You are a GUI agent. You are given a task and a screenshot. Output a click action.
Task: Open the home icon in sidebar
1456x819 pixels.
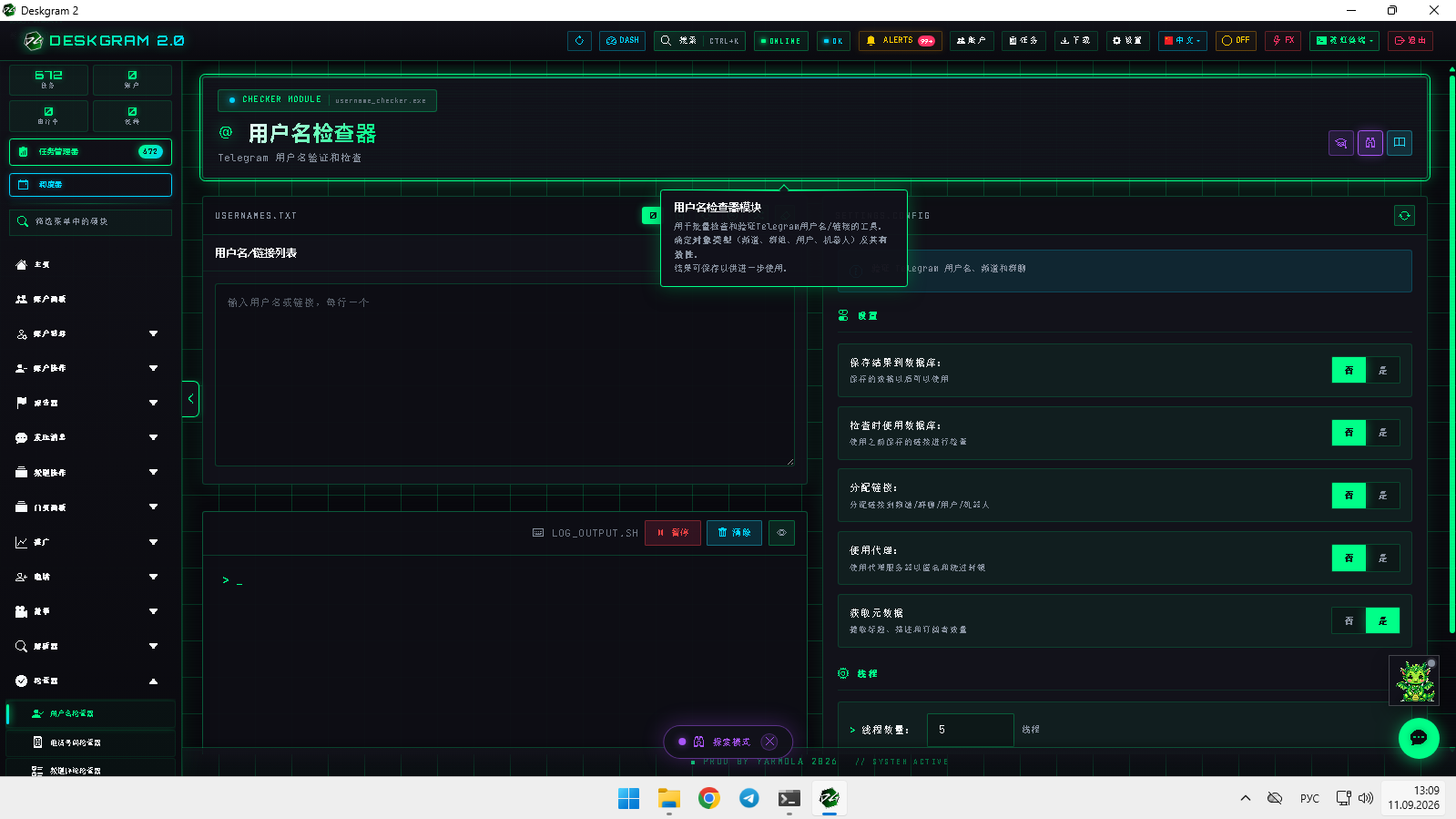point(22,264)
